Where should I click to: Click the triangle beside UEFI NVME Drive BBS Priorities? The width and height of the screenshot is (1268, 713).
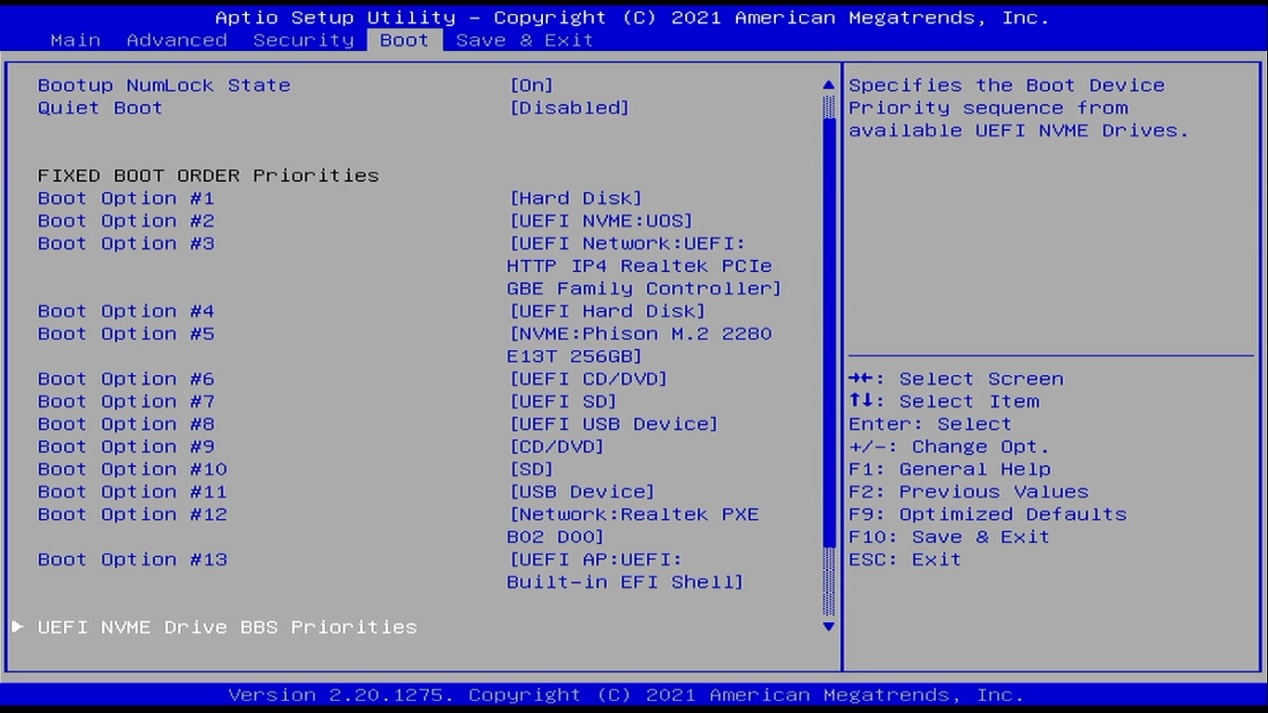pos(17,627)
